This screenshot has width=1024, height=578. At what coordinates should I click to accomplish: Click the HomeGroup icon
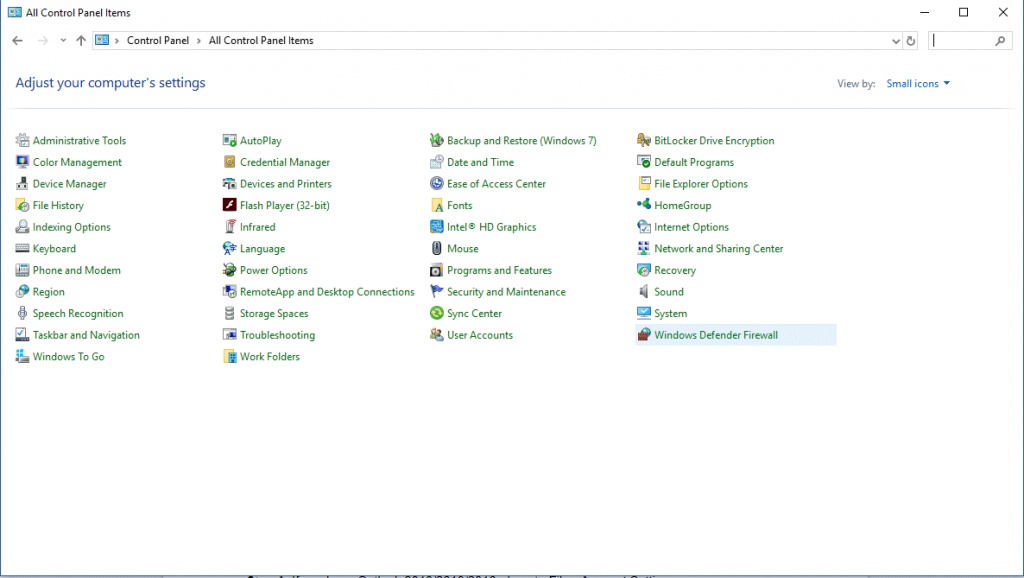click(x=643, y=205)
